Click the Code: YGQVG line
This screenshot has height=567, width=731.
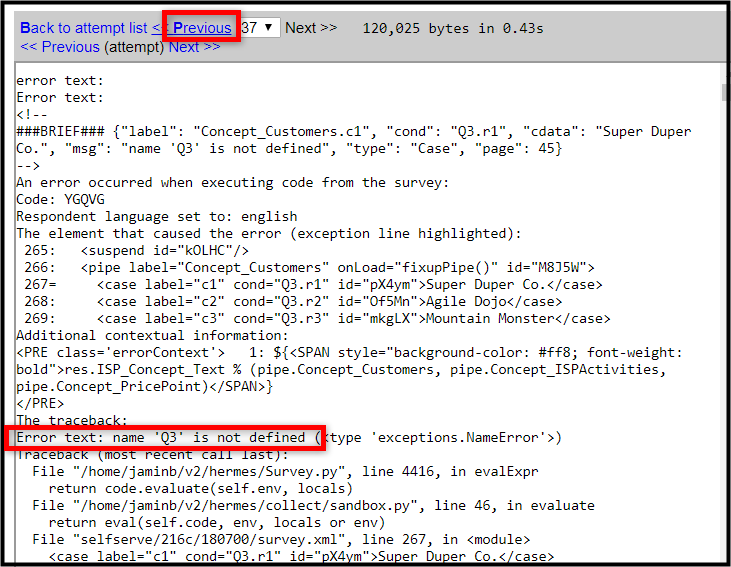click(60, 200)
